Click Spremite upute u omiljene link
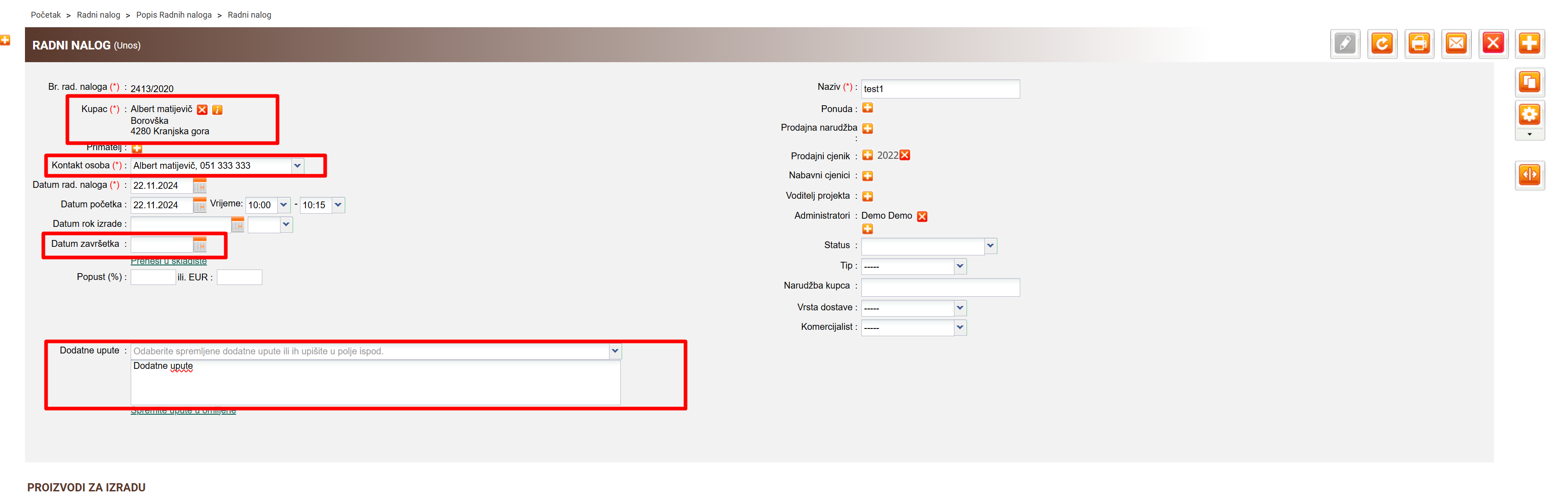1568x495 pixels. coord(183,411)
